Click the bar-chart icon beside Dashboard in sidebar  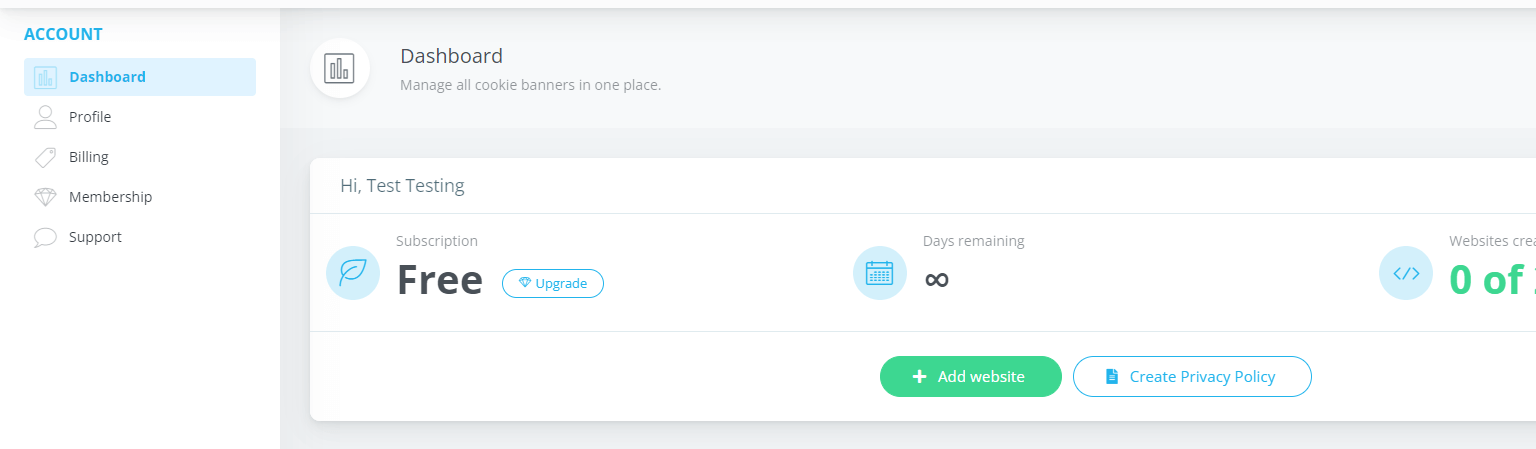pos(45,77)
